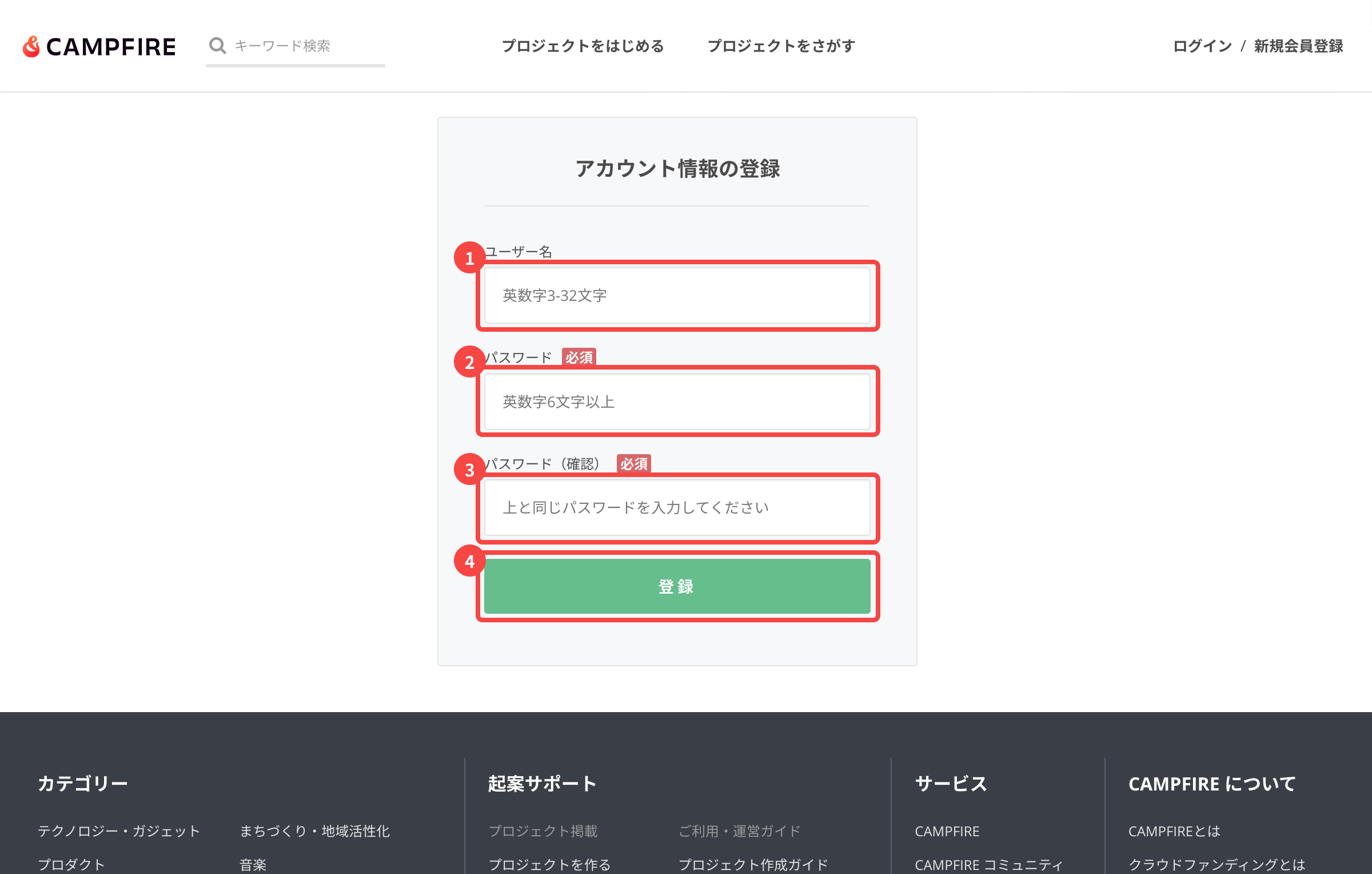
Task: Click the パスワード input field
Action: [677, 402]
